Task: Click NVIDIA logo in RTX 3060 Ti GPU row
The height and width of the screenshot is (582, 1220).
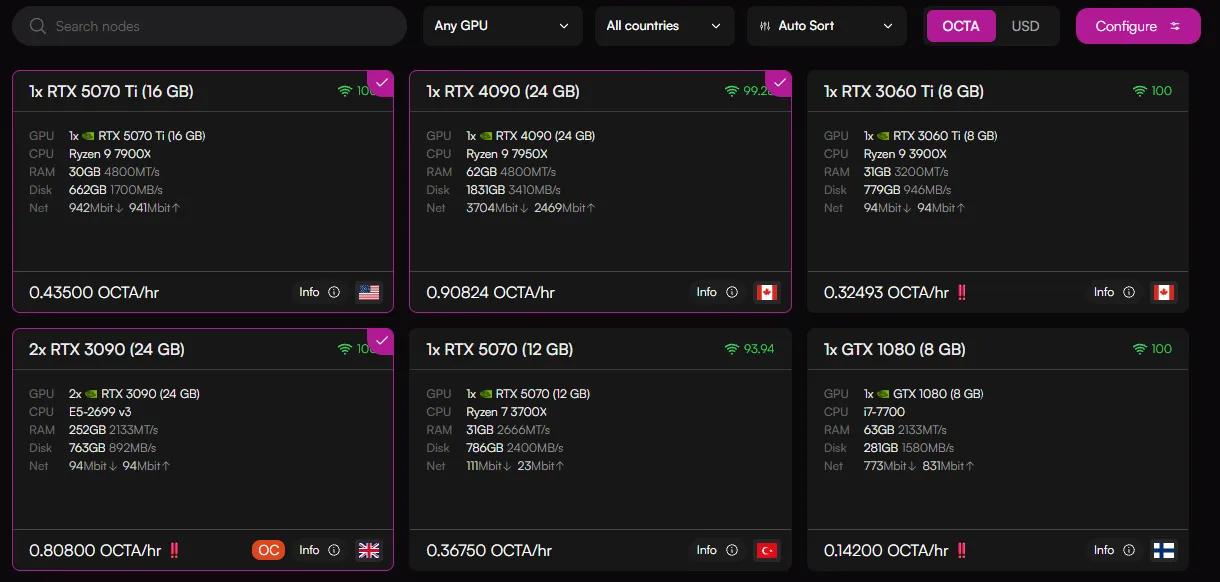Action: pos(883,136)
